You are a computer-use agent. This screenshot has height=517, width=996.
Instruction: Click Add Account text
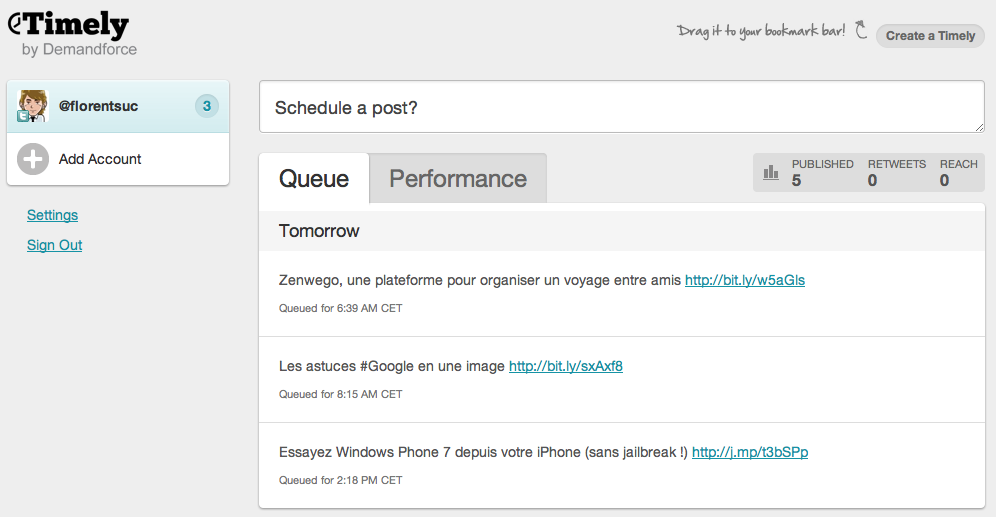pos(100,159)
